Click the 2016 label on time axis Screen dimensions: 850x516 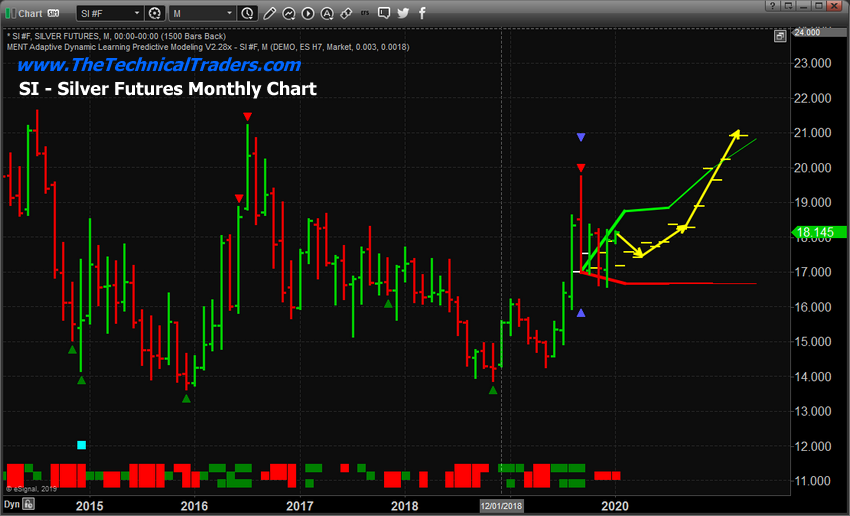tap(194, 506)
